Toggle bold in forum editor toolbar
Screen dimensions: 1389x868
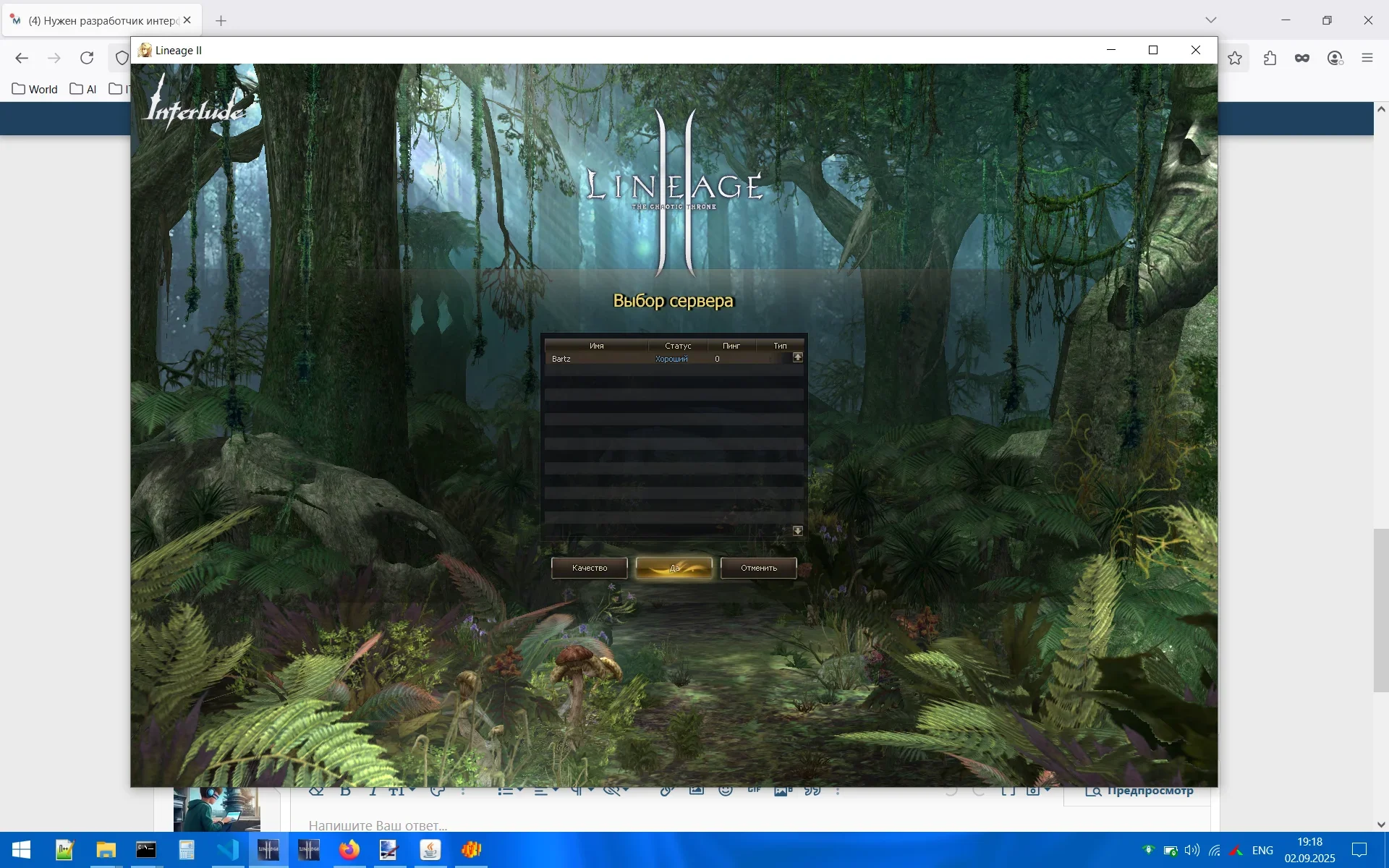point(346,791)
